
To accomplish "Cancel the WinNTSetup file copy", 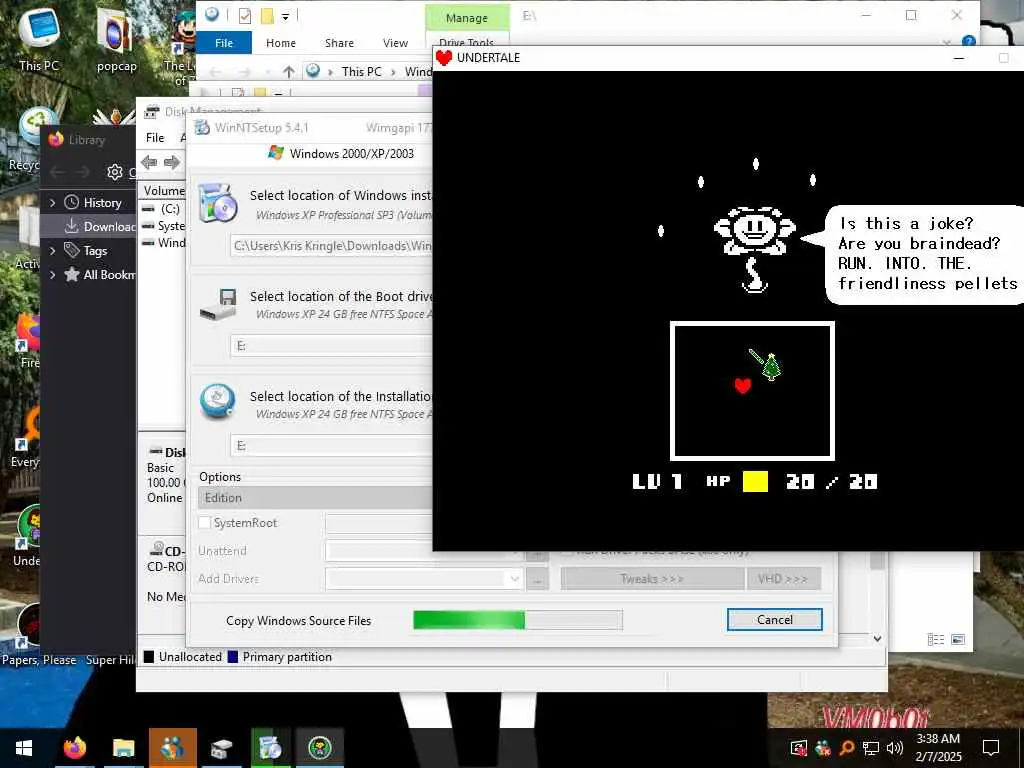I will point(775,620).
